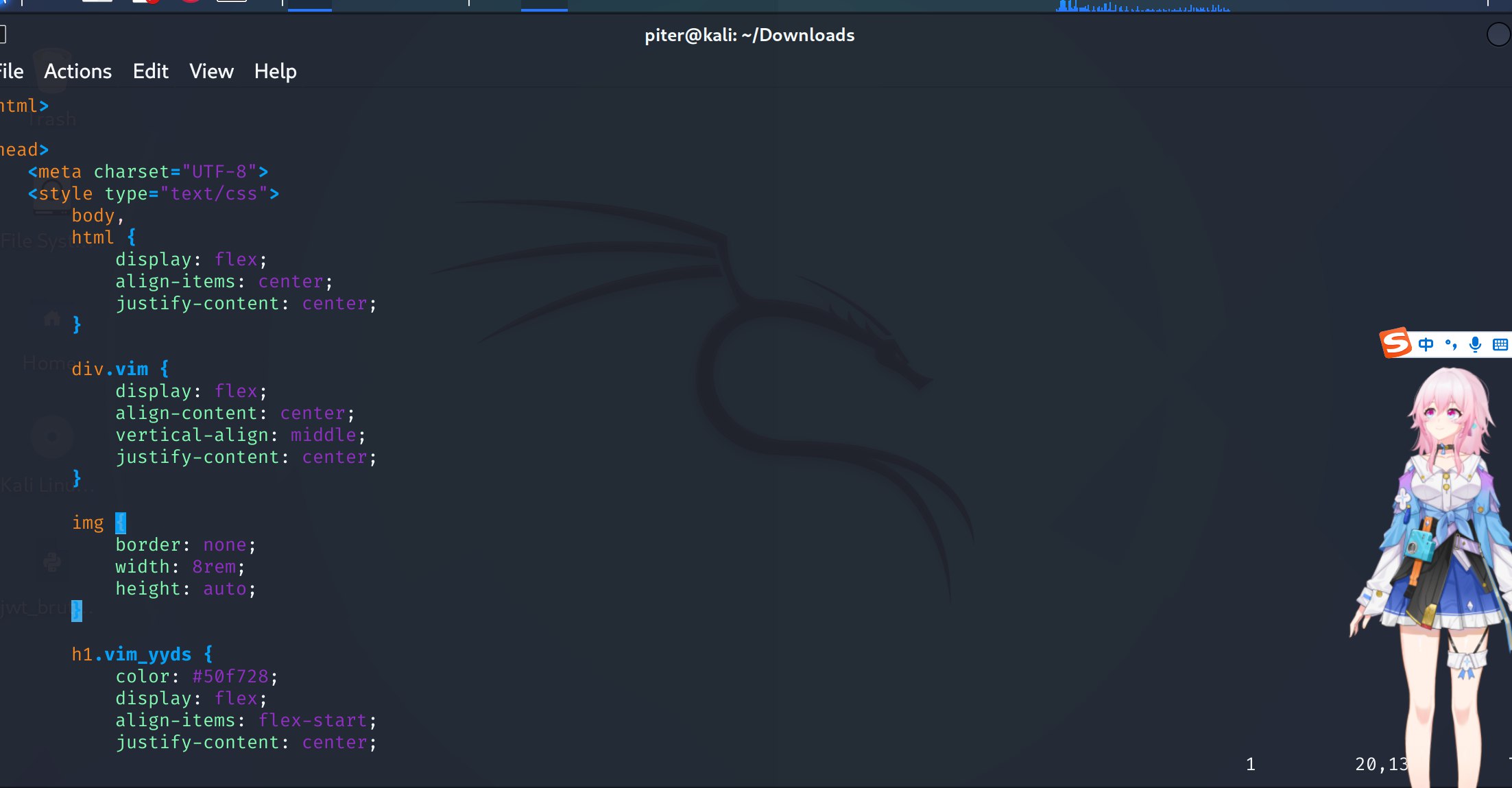1512x788 pixels.
Task: Click the highlighted opening brace after img
Action: coord(121,523)
